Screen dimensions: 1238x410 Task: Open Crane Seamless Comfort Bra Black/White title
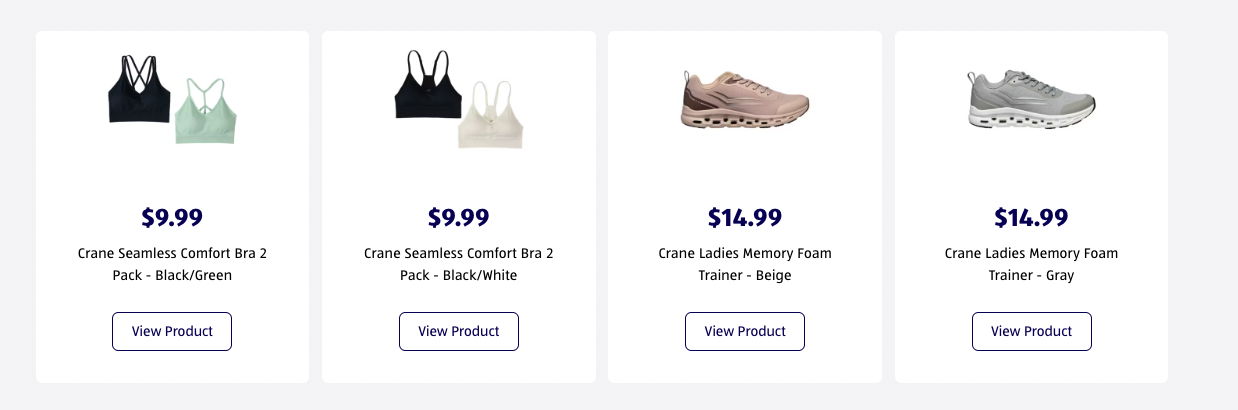(459, 264)
